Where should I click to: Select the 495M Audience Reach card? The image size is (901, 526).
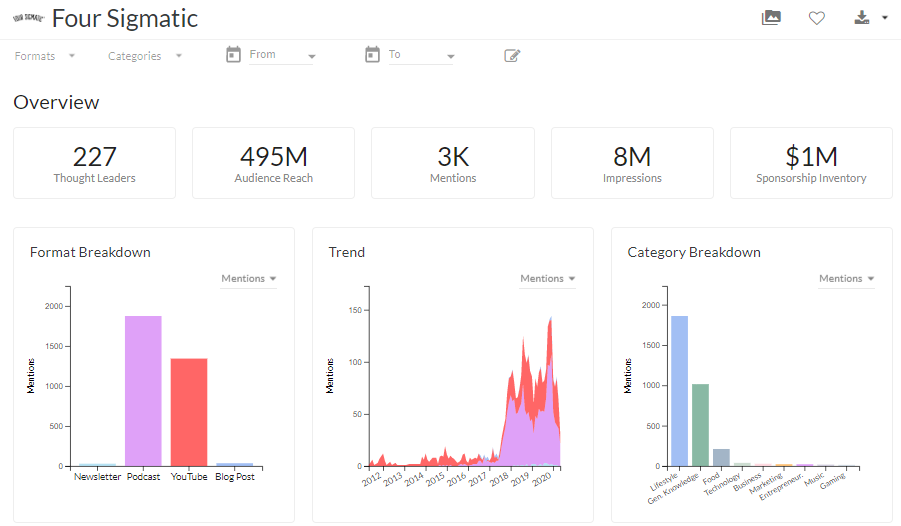[x=274, y=163]
